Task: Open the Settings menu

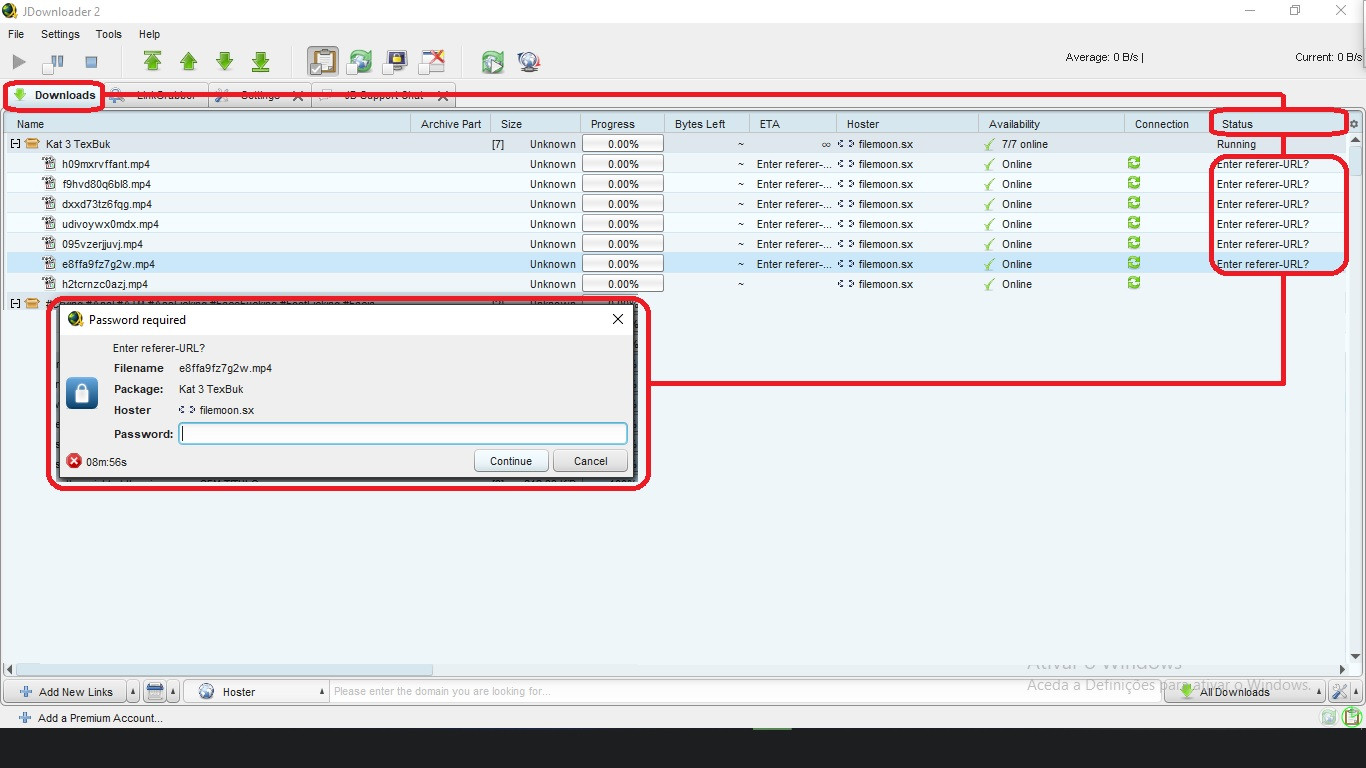Action: 60,34
